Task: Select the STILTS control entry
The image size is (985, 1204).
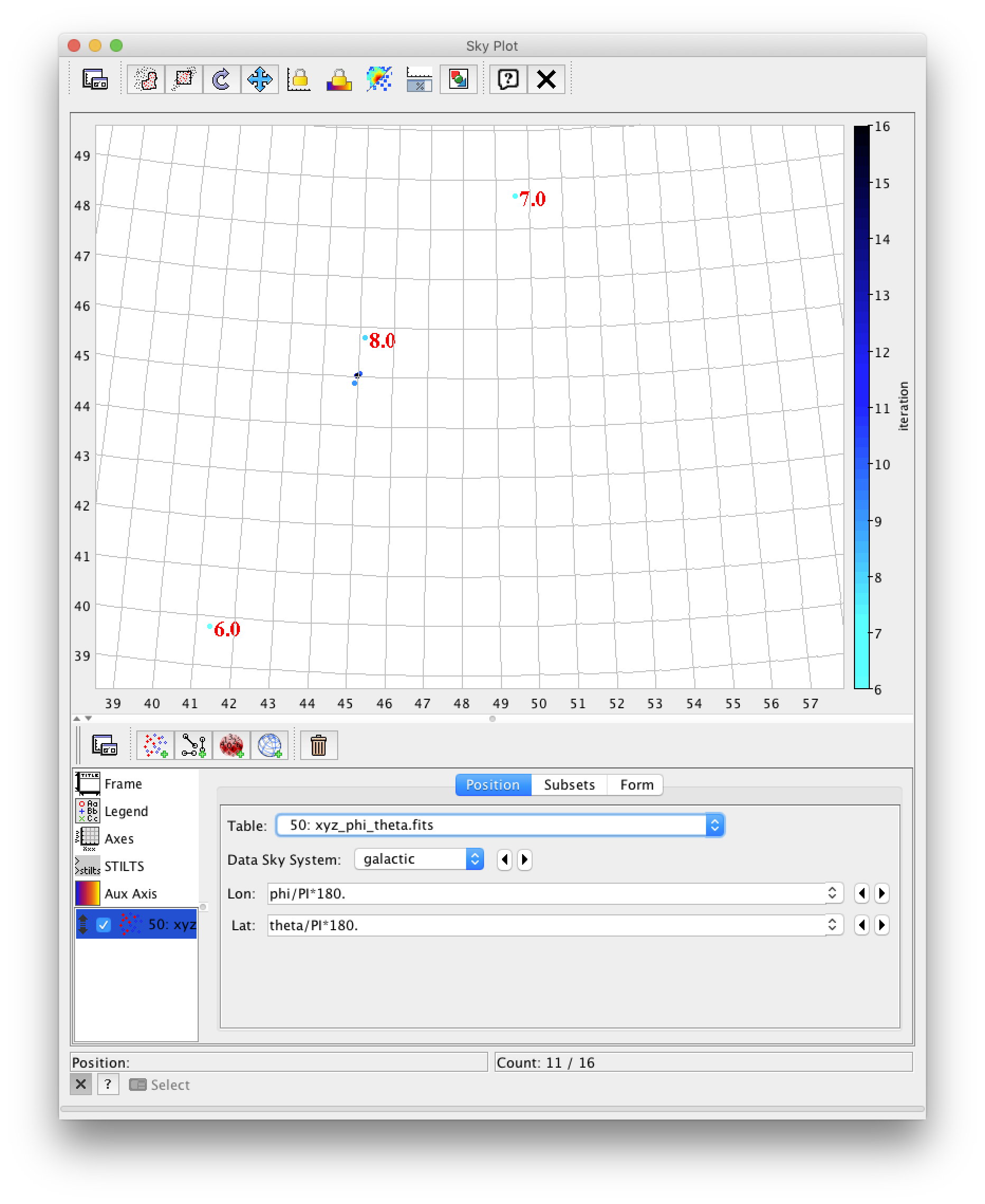Action: [x=124, y=866]
